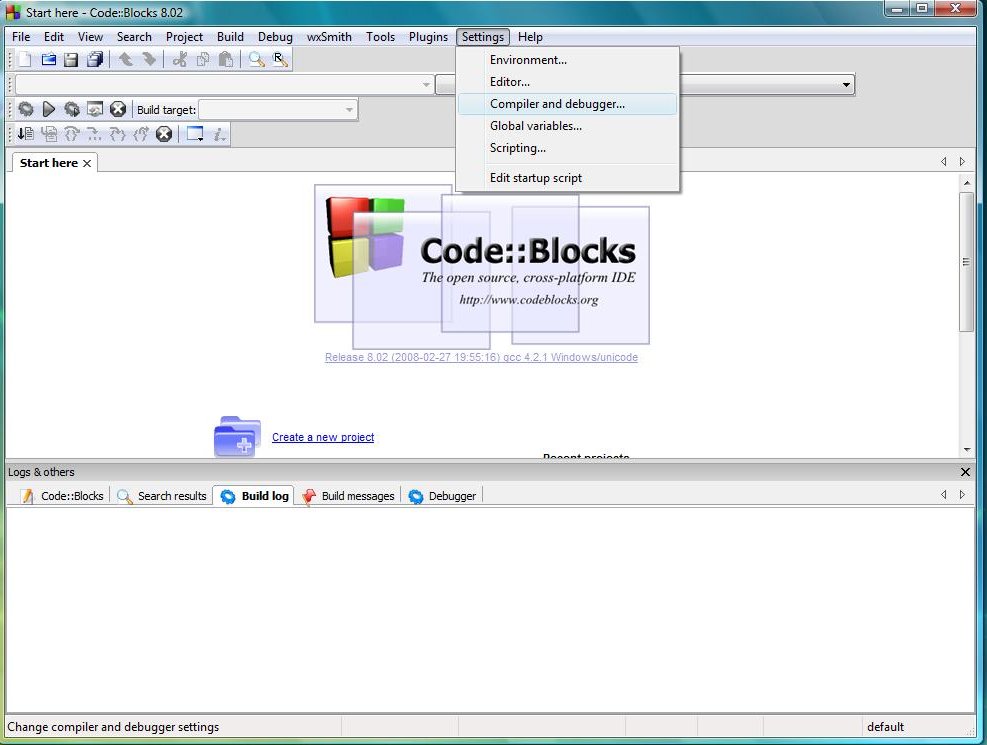
Task: Click the Abort build X icon
Action: [118, 109]
